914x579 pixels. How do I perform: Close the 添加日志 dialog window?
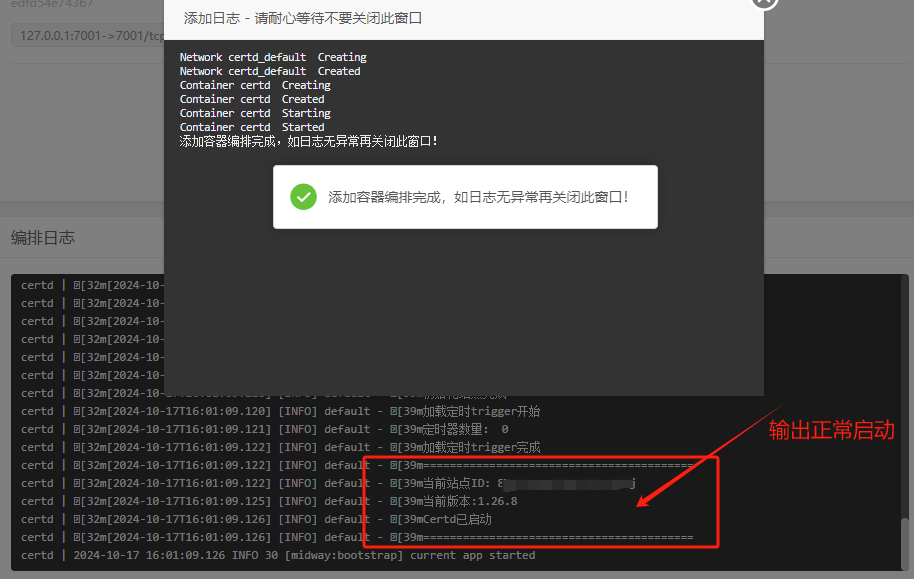[764, 2]
